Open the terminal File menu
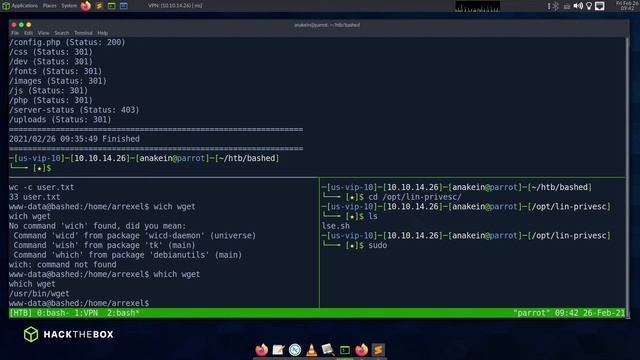 pyautogui.click(x=15, y=33)
